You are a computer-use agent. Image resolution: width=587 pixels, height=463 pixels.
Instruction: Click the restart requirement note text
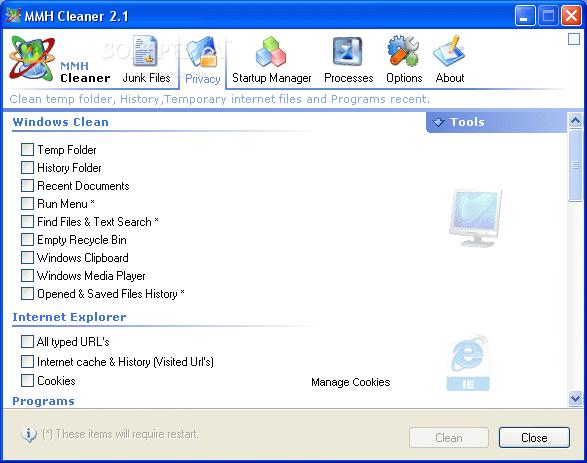(x=120, y=434)
